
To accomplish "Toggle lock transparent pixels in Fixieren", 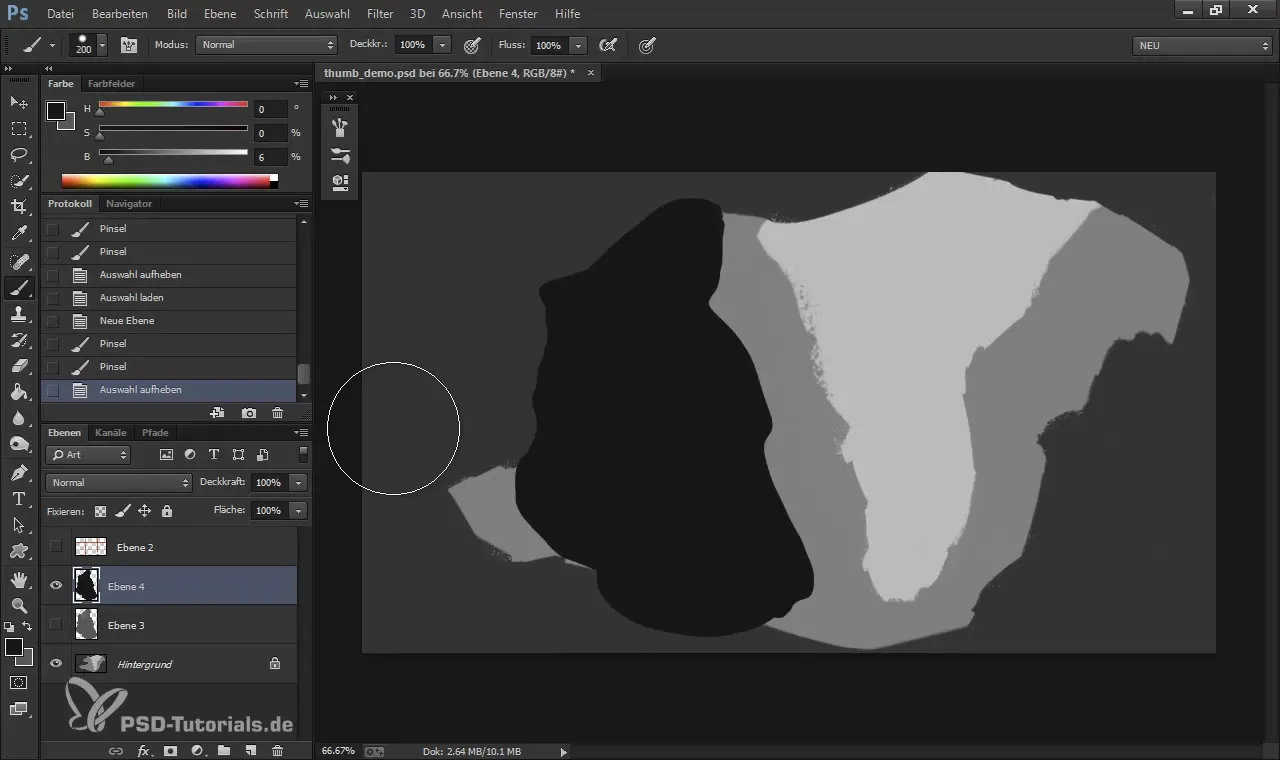I will 100,511.
